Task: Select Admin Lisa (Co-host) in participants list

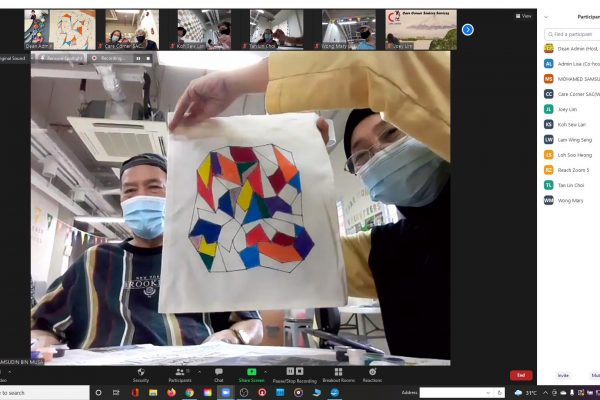Action: tap(572, 64)
